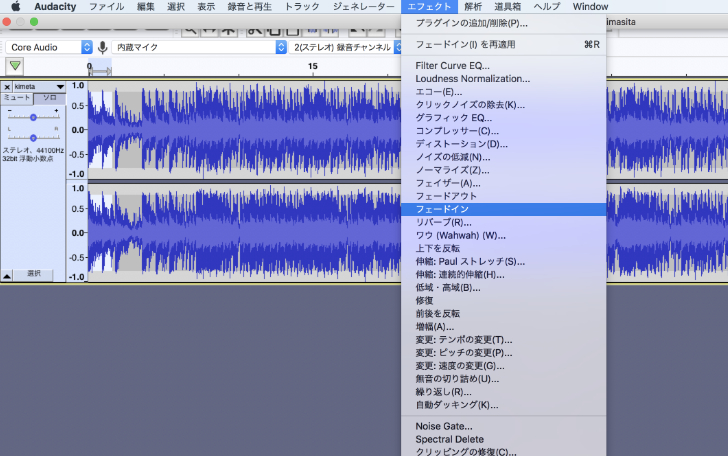Select ワウ (Wahwah) (W)... effect
This screenshot has width=728, height=456.
(504, 235)
